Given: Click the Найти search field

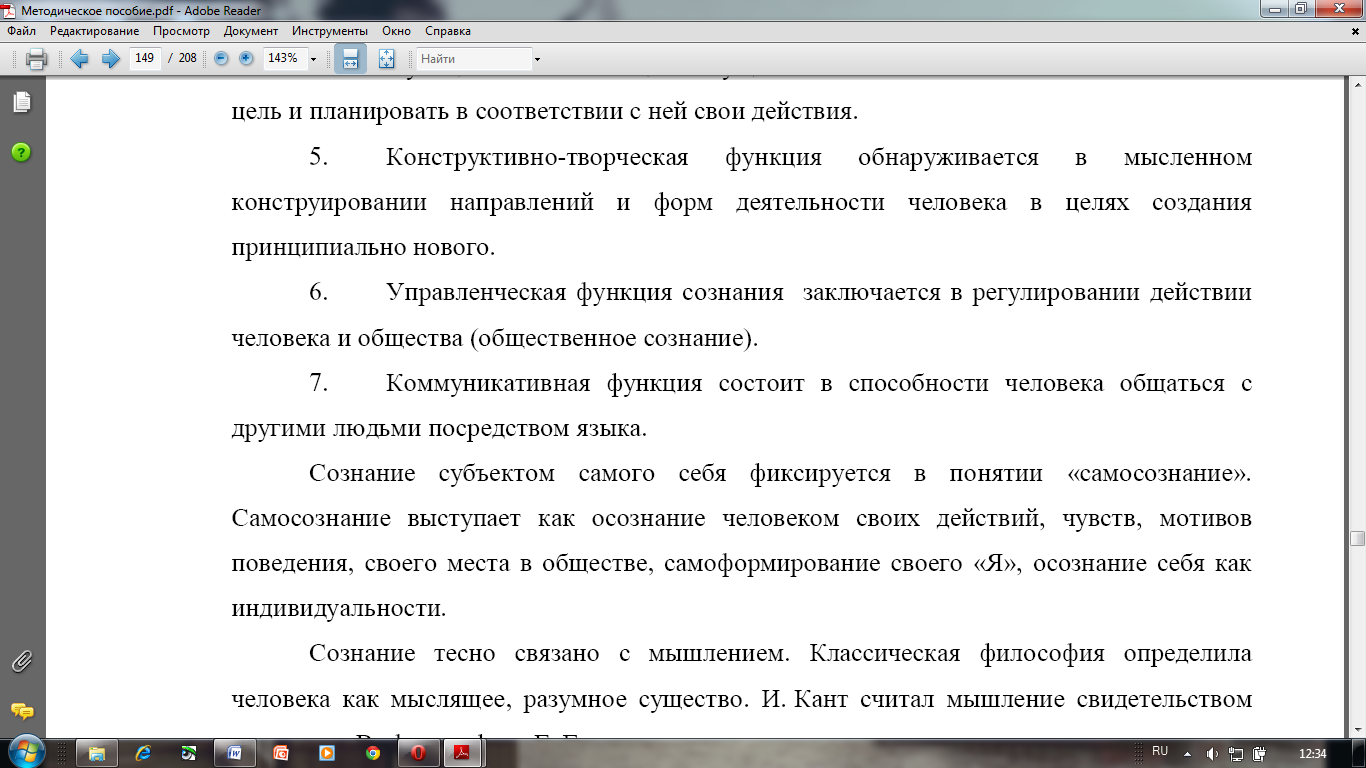Looking at the screenshot, I should point(474,59).
